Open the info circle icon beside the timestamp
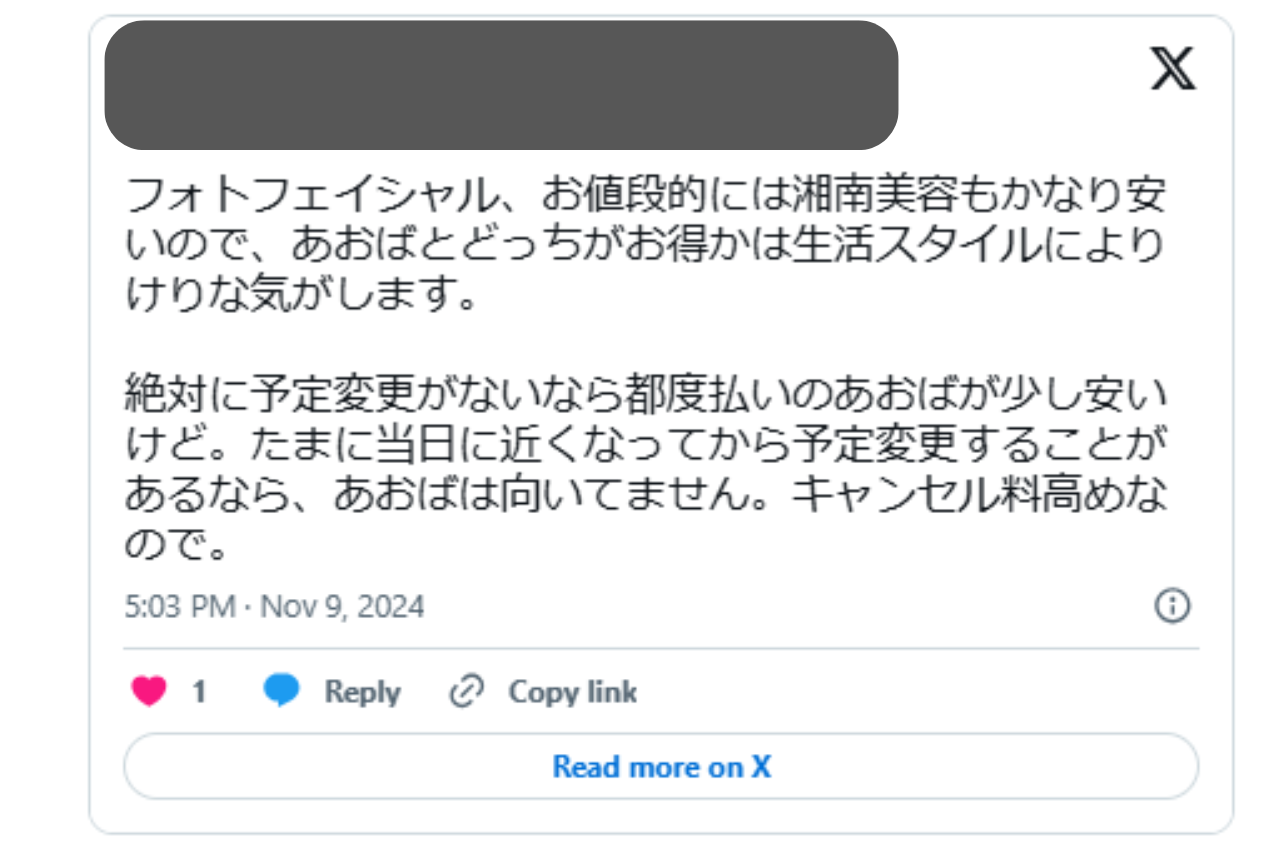The image size is (1280, 852). 1173,606
